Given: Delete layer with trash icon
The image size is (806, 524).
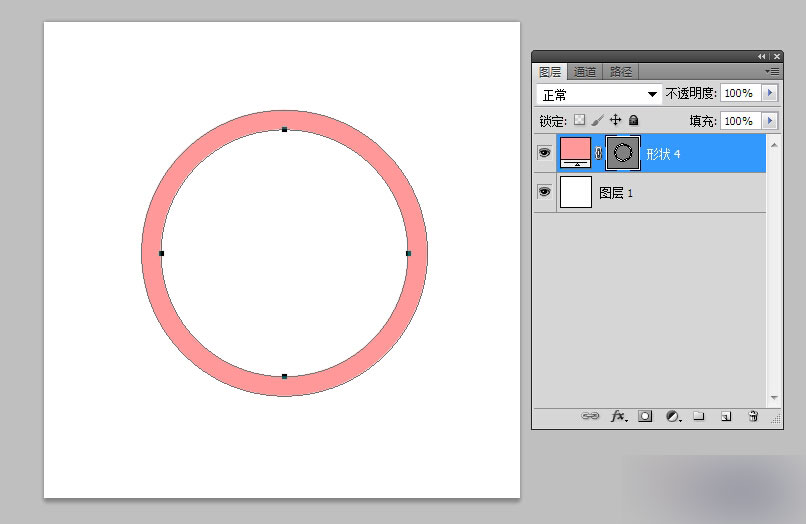Looking at the screenshot, I should (753, 416).
